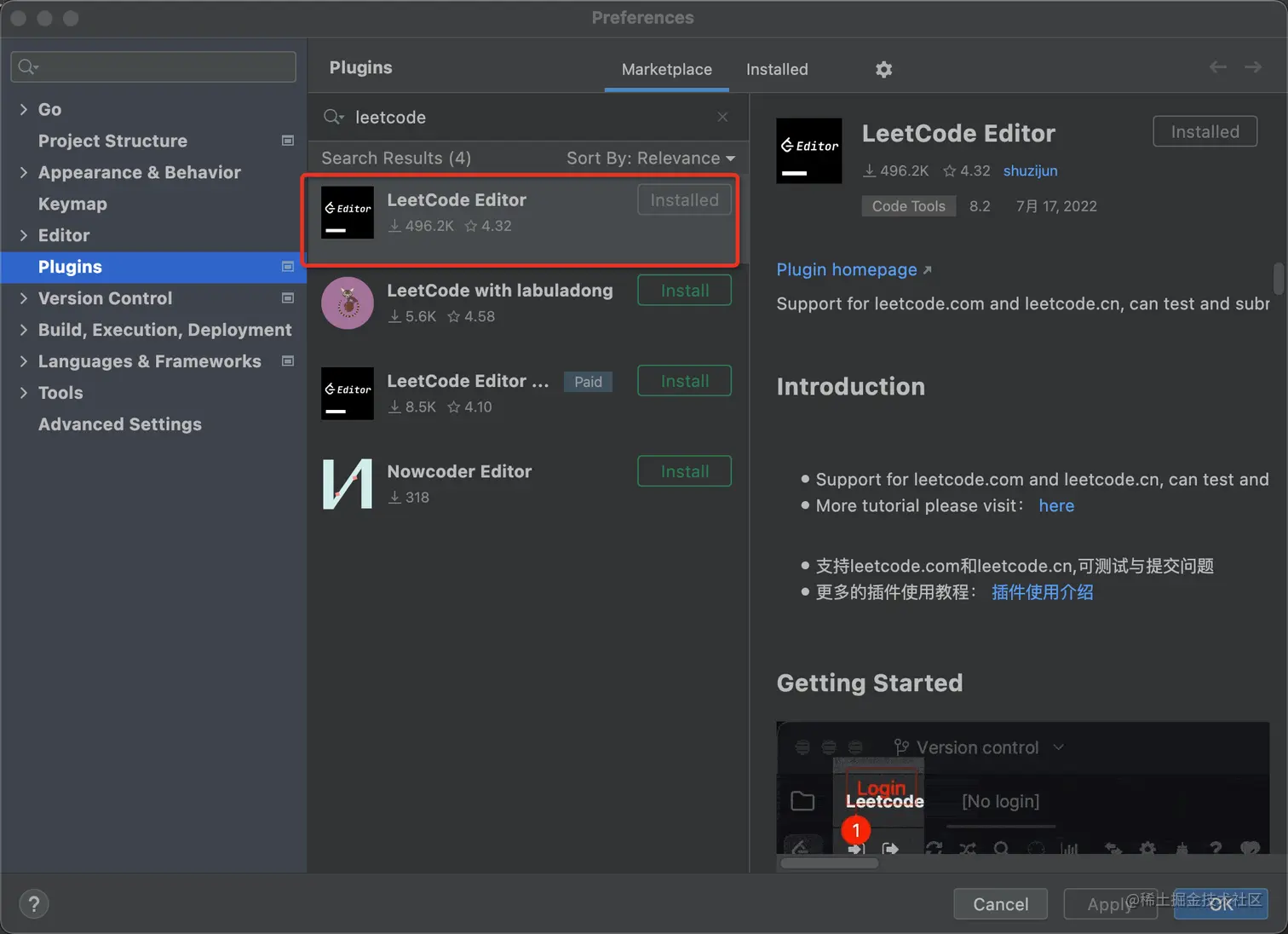Expand the Editor settings node
Viewport: 1288px width, 934px height.
click(24, 235)
